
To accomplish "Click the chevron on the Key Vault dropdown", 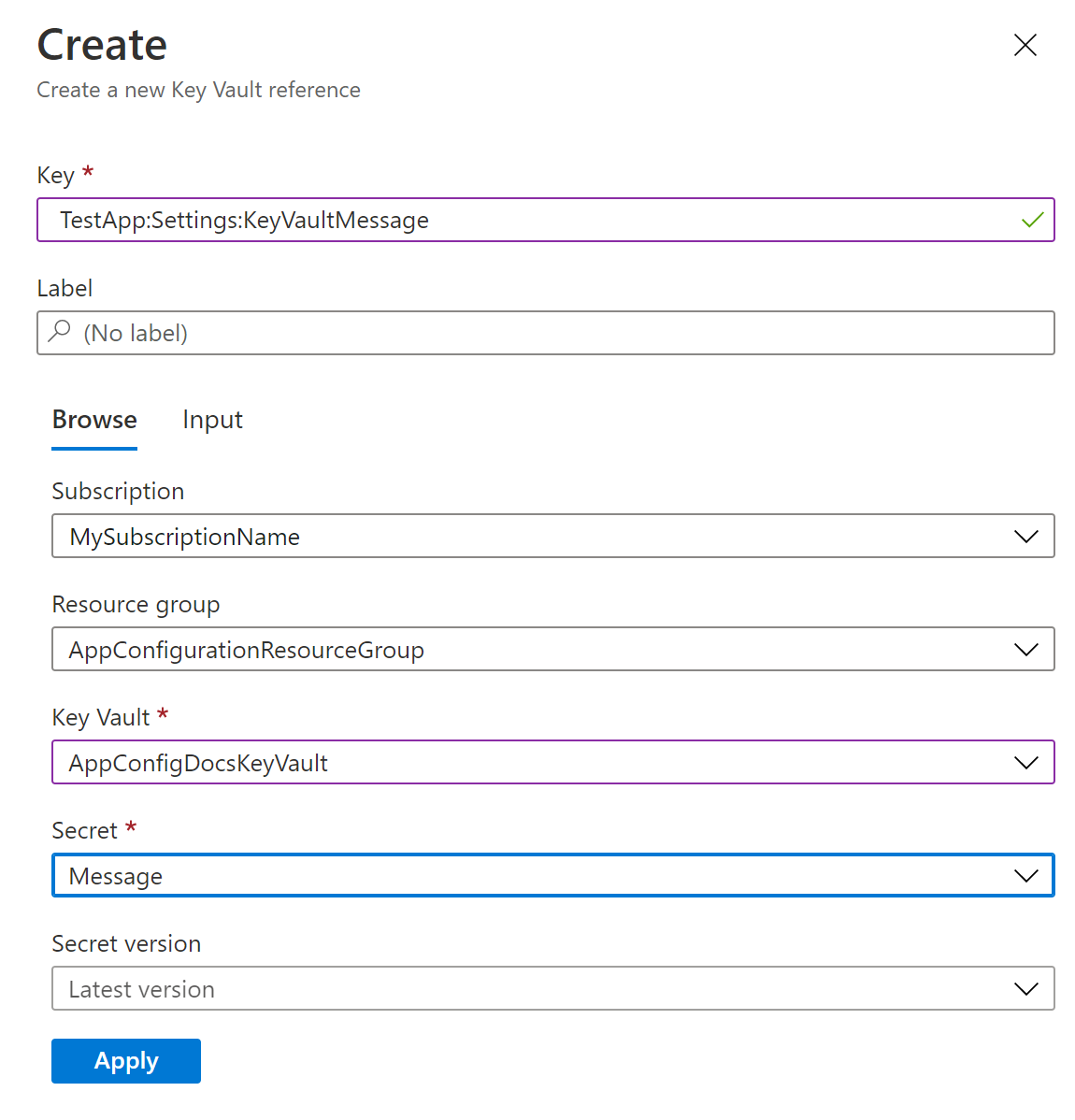I will pos(1025,762).
